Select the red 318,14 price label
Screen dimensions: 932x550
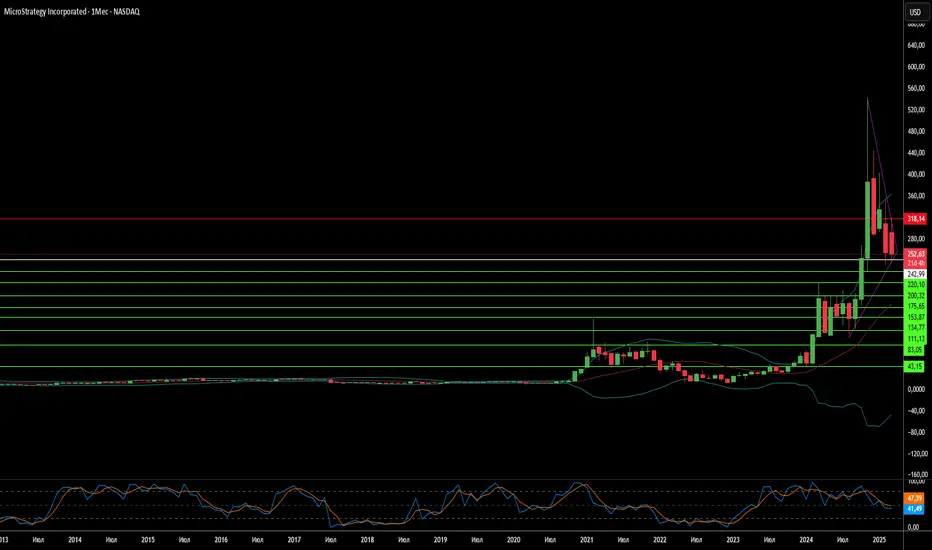coord(913,218)
